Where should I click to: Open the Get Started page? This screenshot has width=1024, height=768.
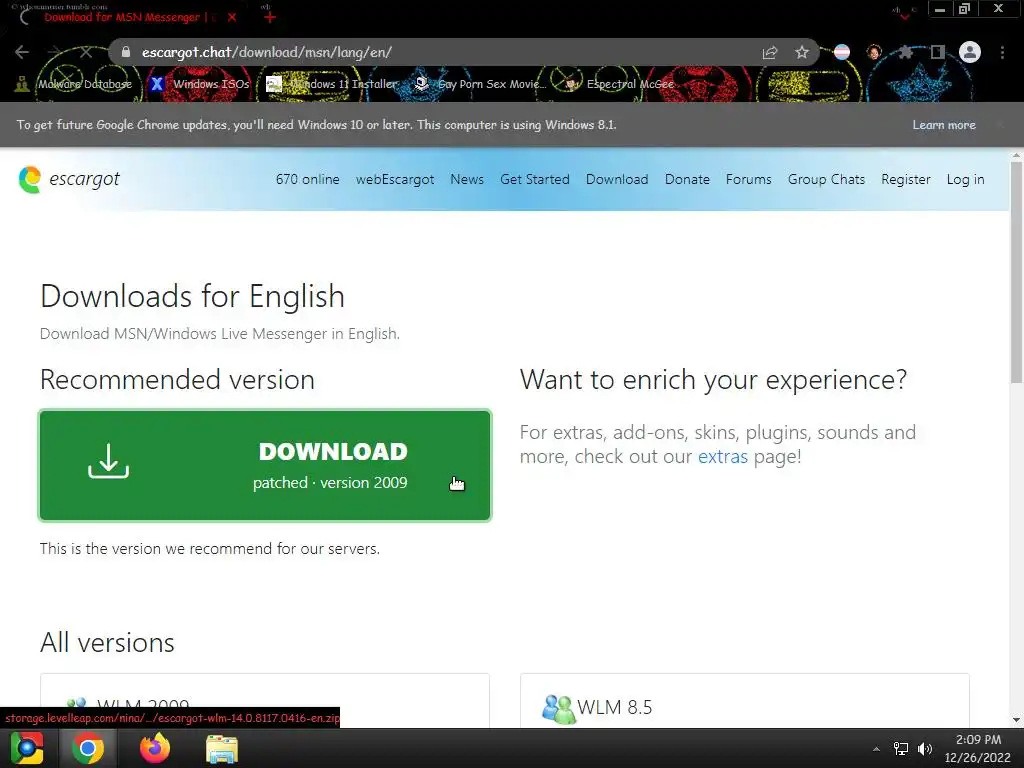tap(535, 180)
